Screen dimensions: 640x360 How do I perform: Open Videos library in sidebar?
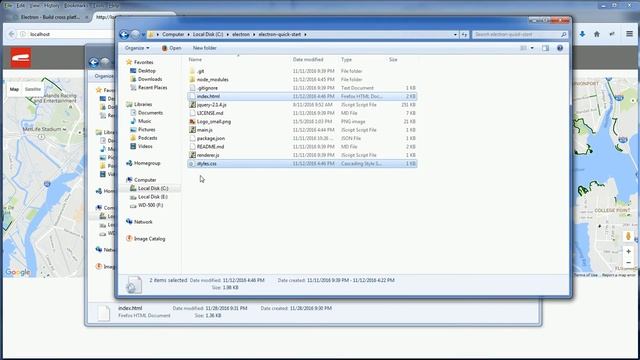pos(145,147)
